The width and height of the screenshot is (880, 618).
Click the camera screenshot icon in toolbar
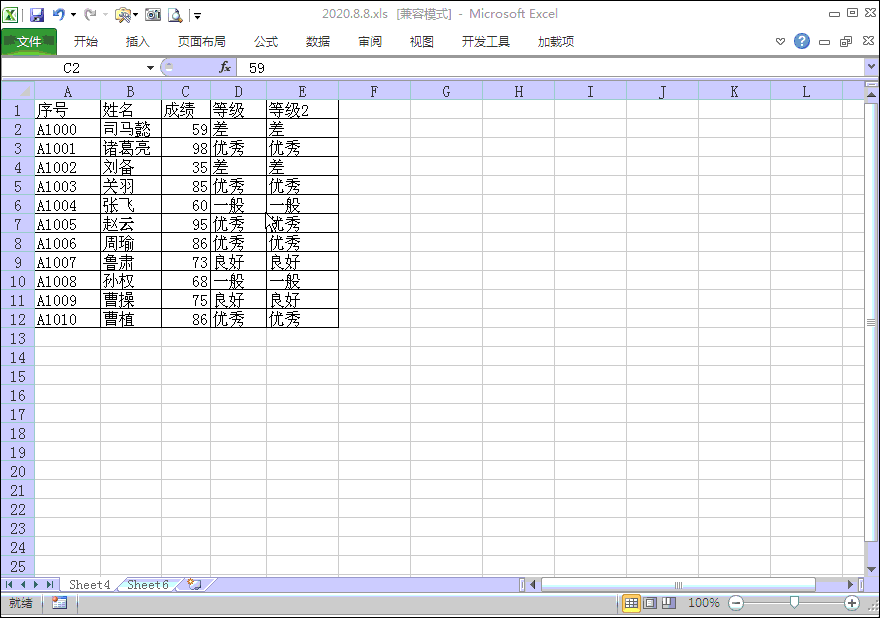pyautogui.click(x=153, y=15)
